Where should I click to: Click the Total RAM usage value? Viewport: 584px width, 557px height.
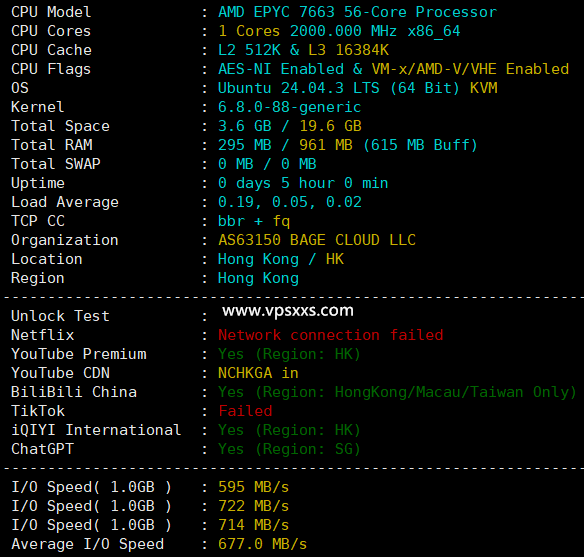(x=347, y=145)
